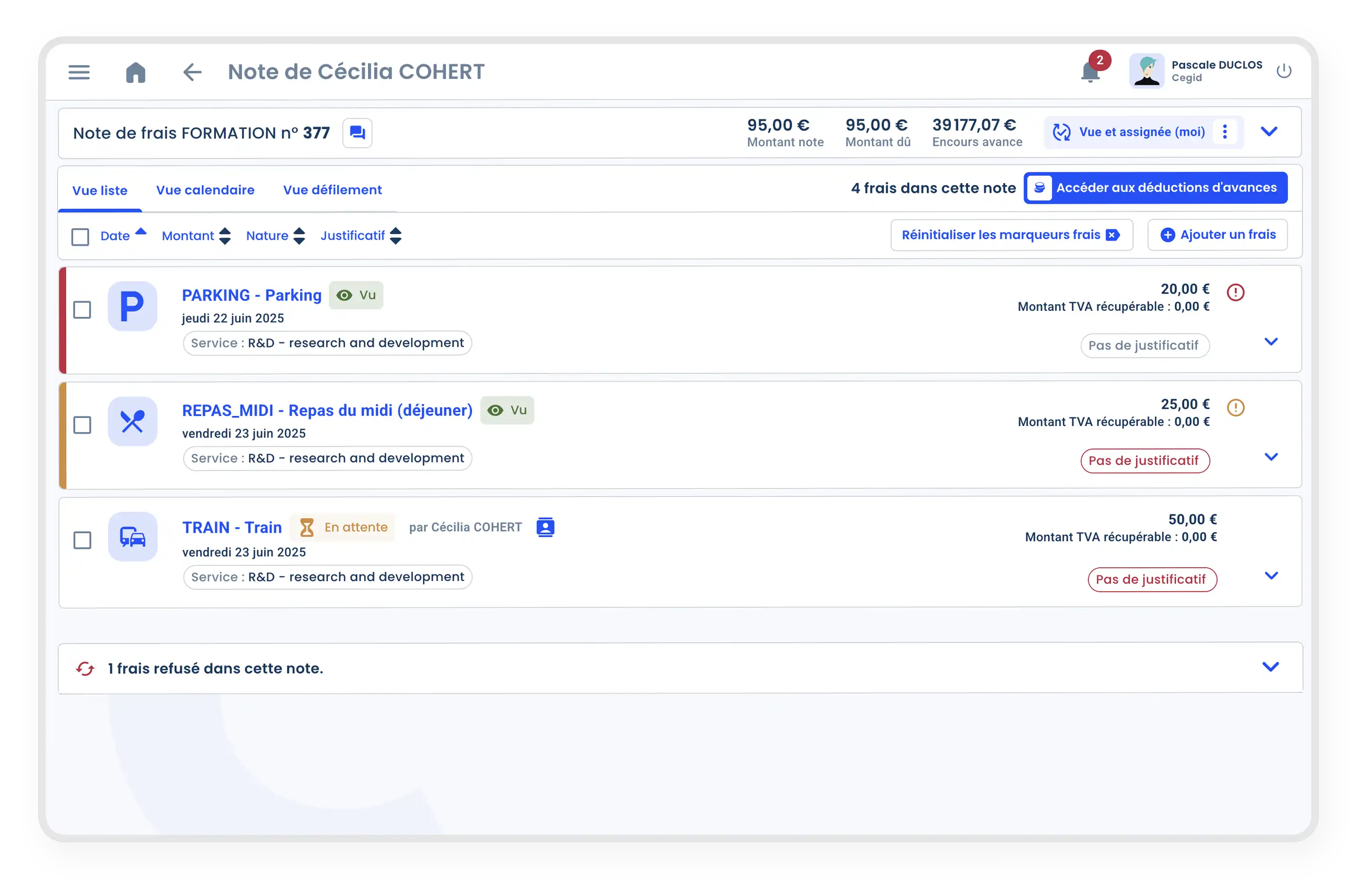Switch to Vue défilement tab
The width and height of the screenshot is (1358, 896).
point(332,191)
